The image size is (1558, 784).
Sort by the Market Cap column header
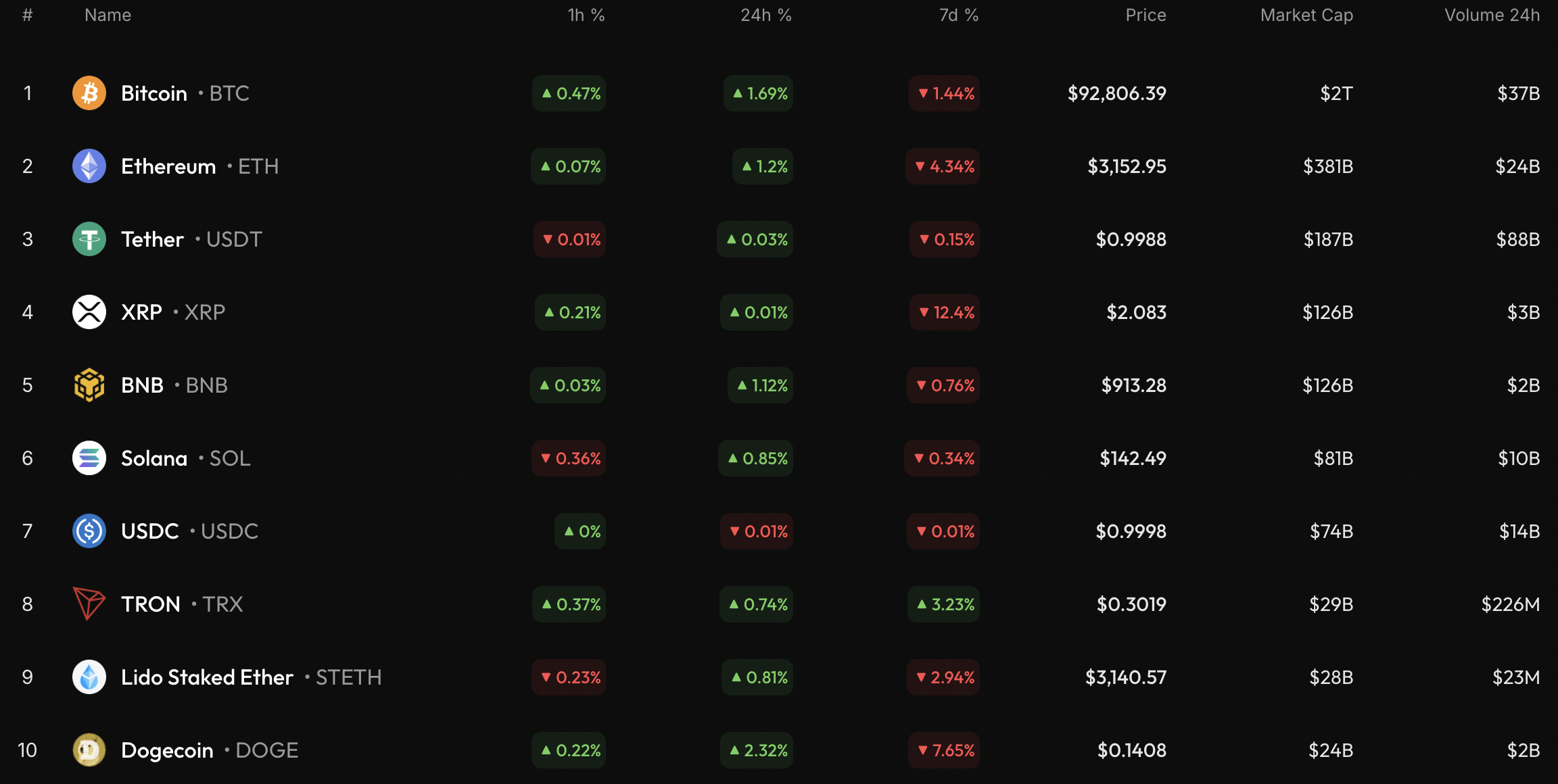click(x=1306, y=15)
